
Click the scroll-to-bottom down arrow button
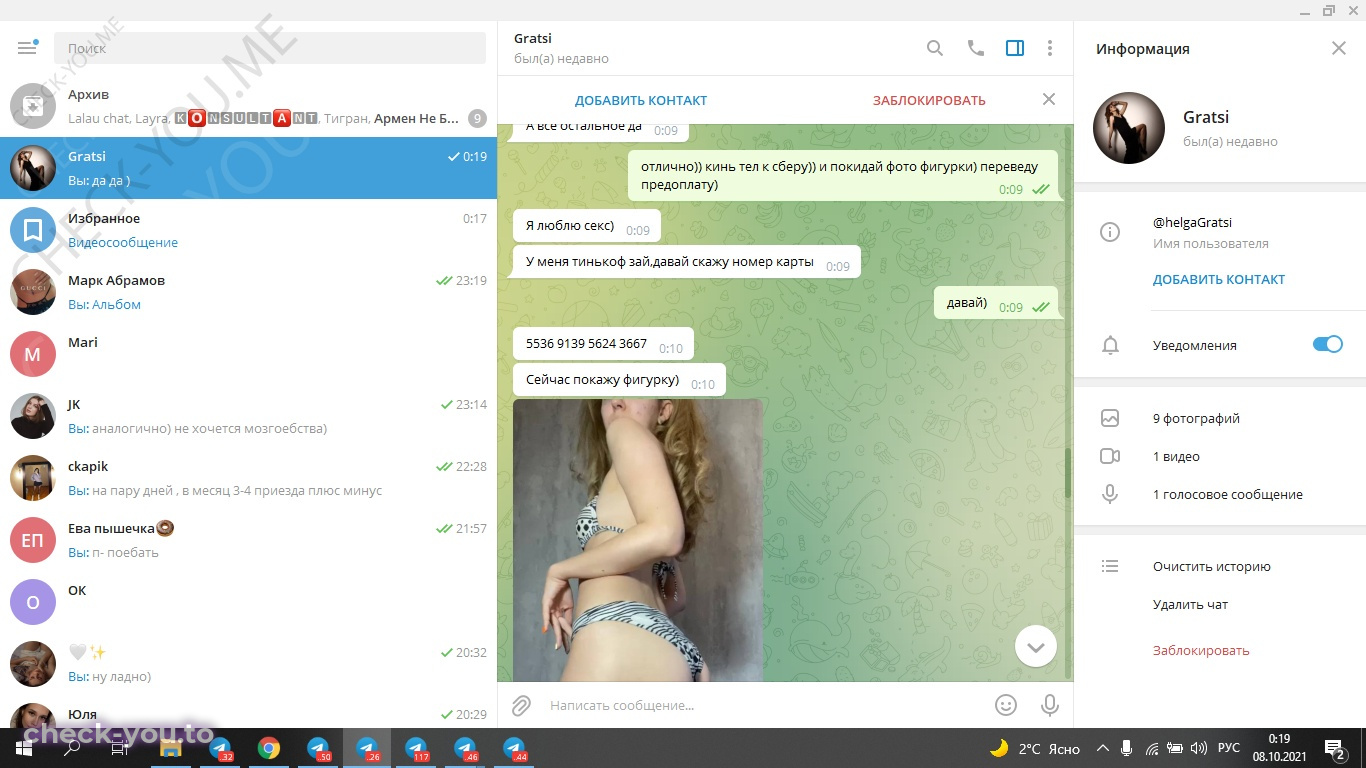point(1036,647)
